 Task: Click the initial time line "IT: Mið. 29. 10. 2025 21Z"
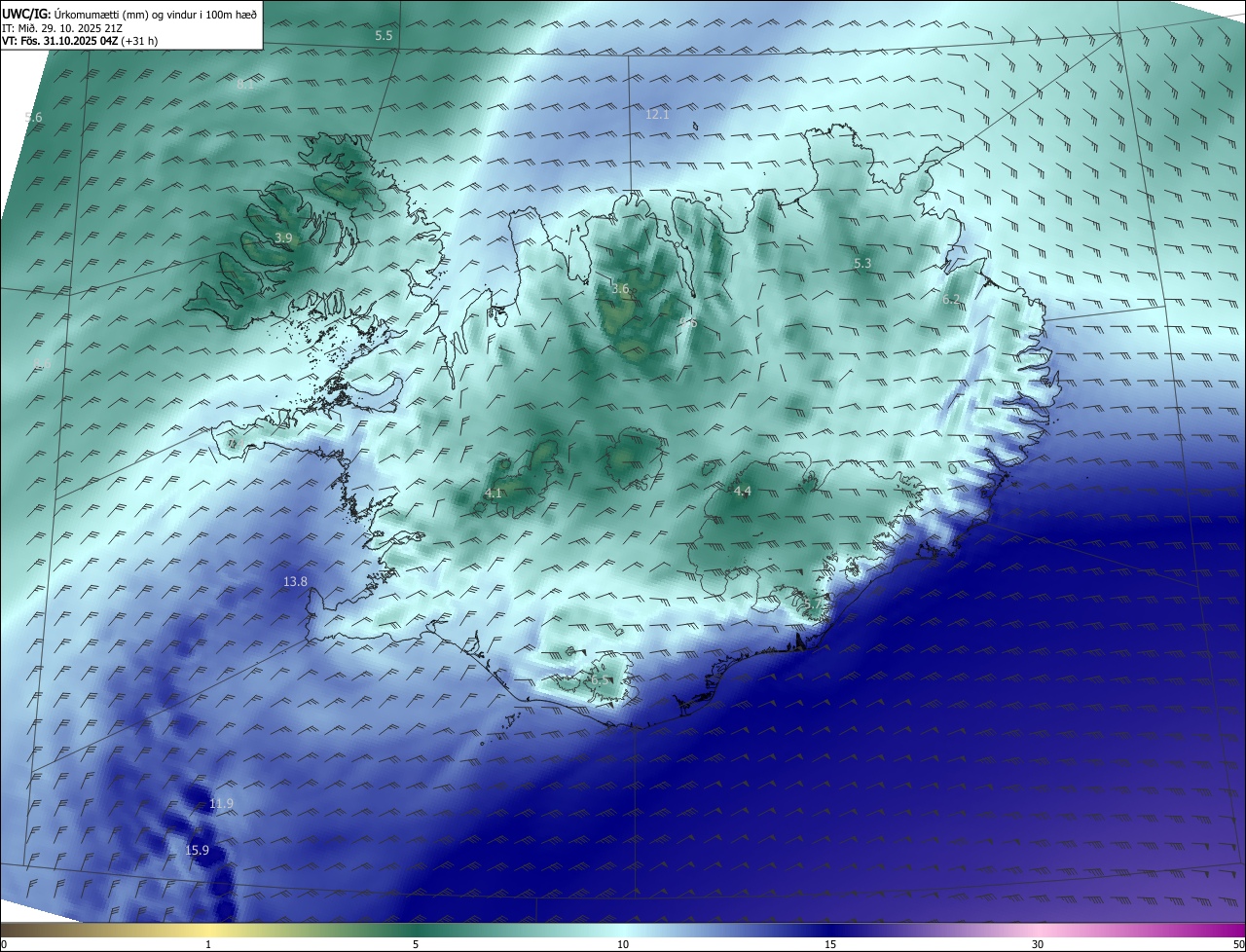tap(63, 27)
